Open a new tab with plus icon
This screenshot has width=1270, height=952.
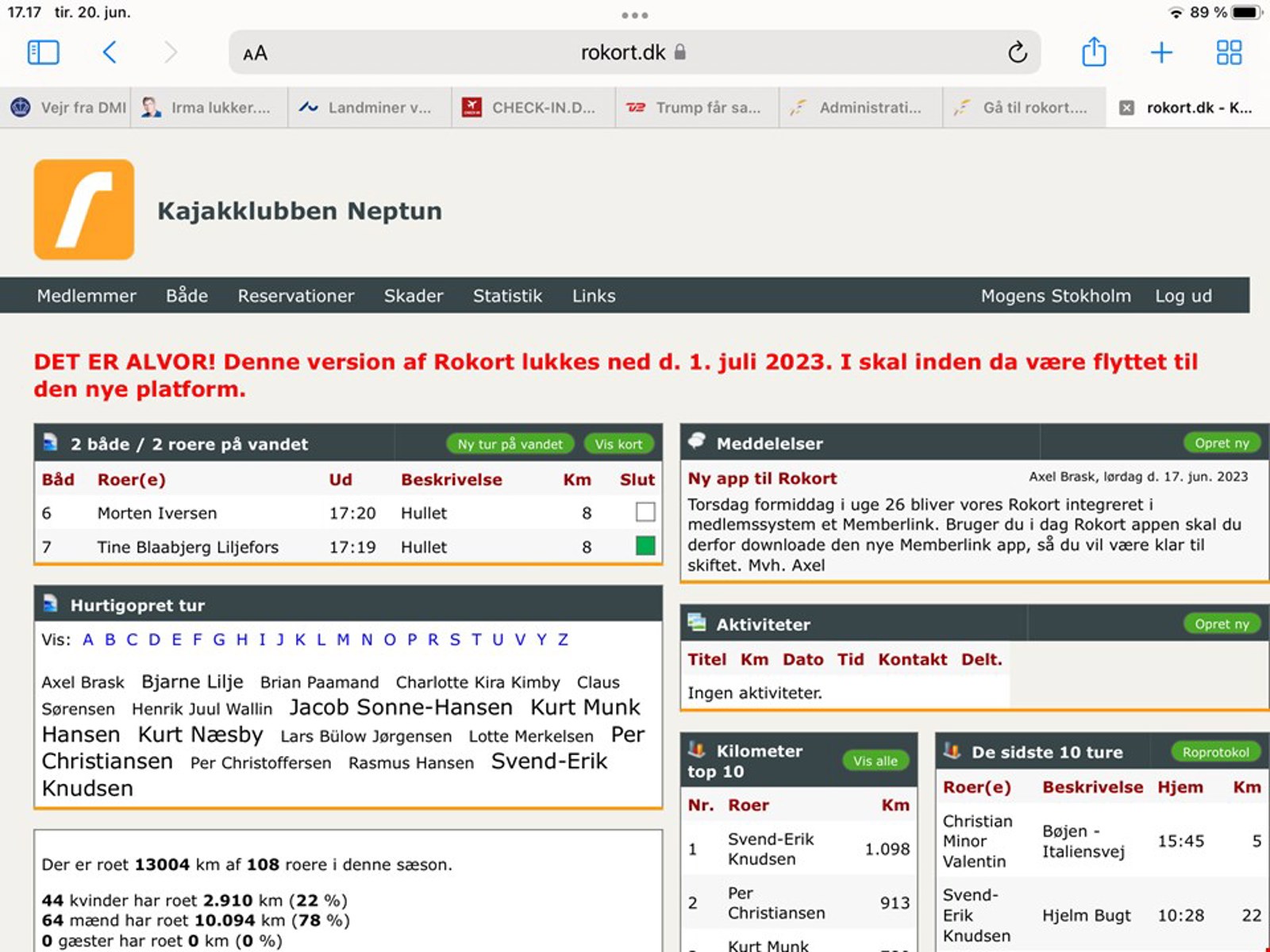point(1161,52)
